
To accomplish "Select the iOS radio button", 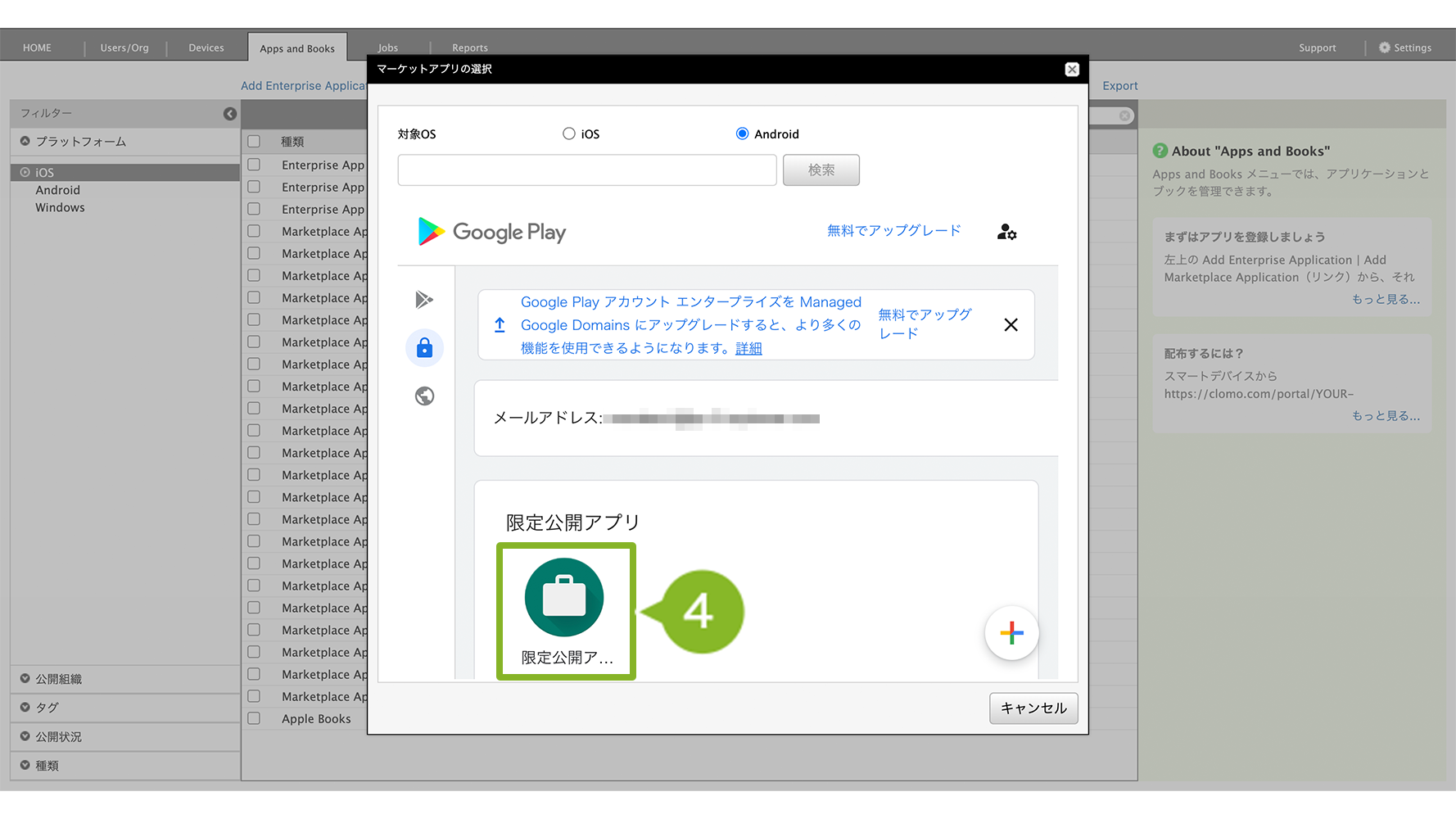I will [x=569, y=133].
